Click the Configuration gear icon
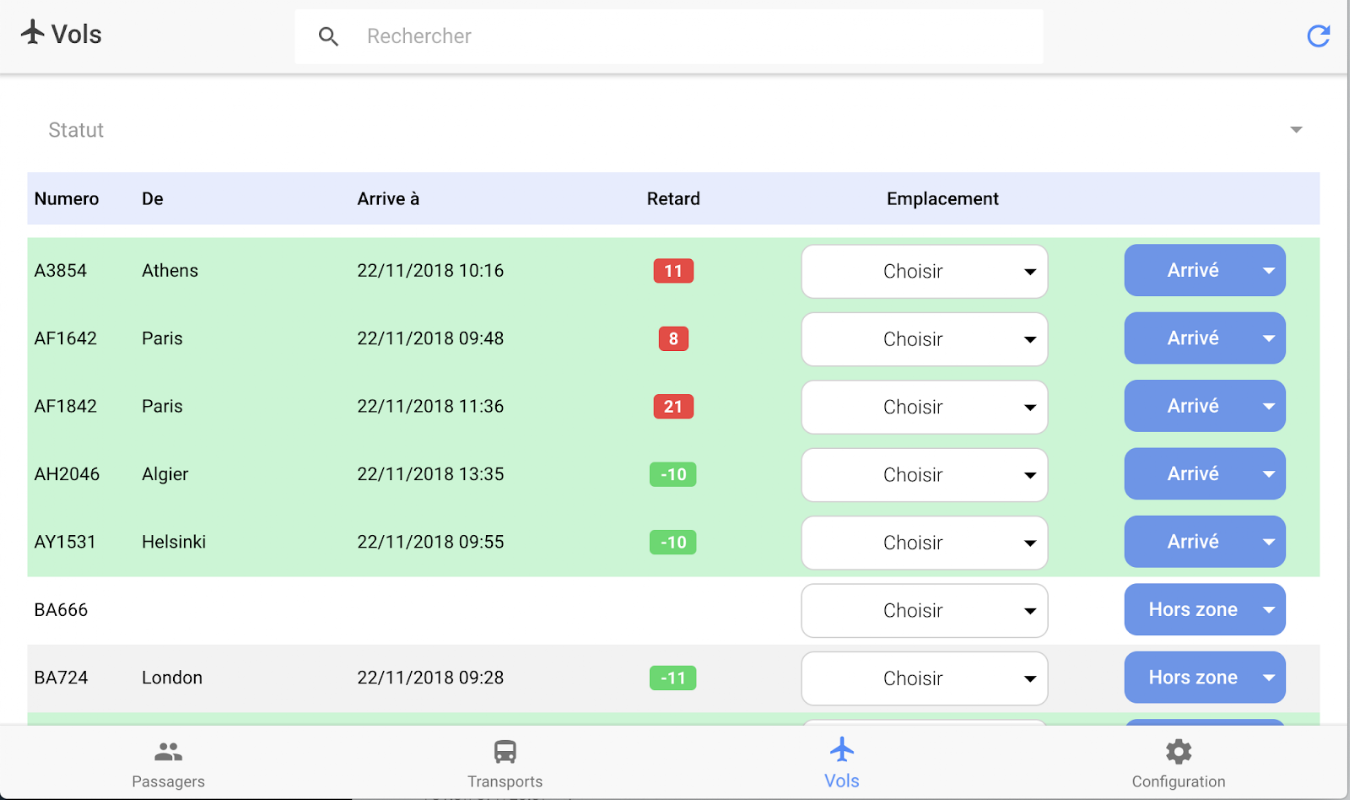Screen dimensions: 1350x800 [x=1179, y=751]
